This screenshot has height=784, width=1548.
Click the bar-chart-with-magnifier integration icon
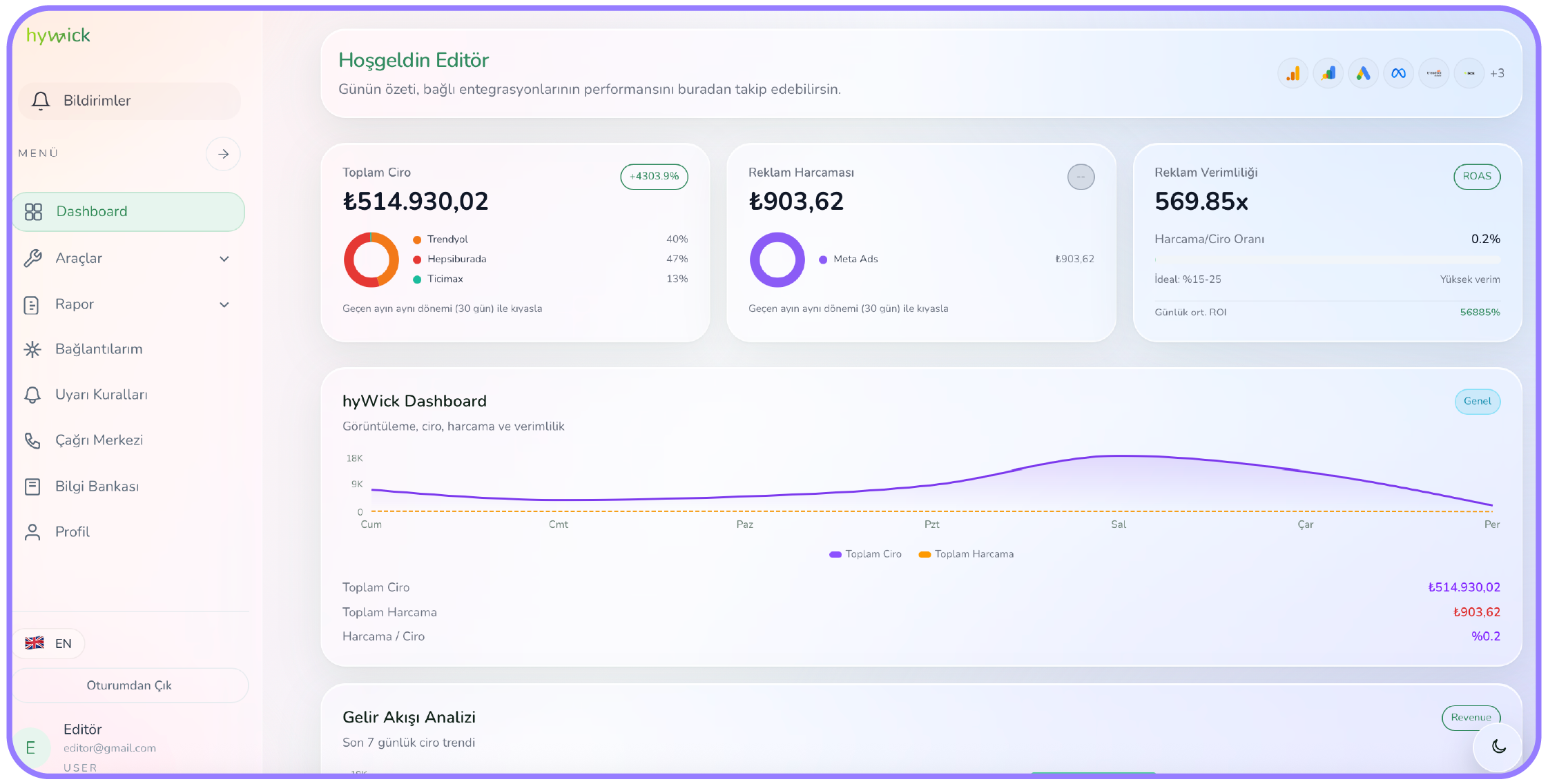click(1328, 73)
